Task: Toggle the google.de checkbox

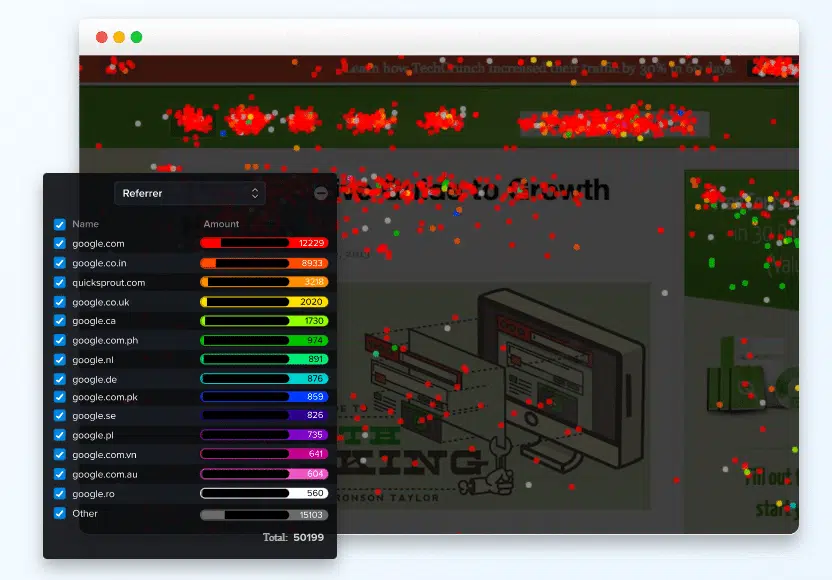Action: [59, 379]
